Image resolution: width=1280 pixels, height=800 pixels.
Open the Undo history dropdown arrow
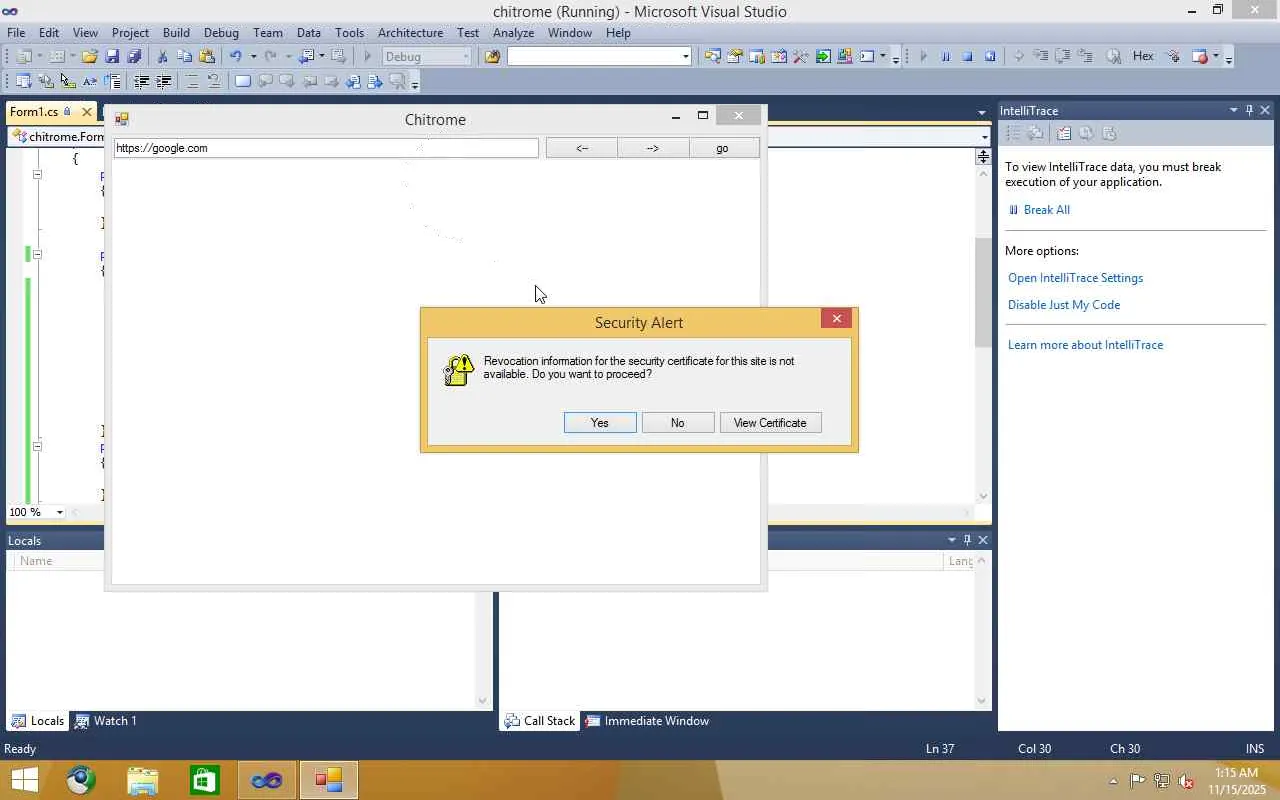[x=253, y=57]
